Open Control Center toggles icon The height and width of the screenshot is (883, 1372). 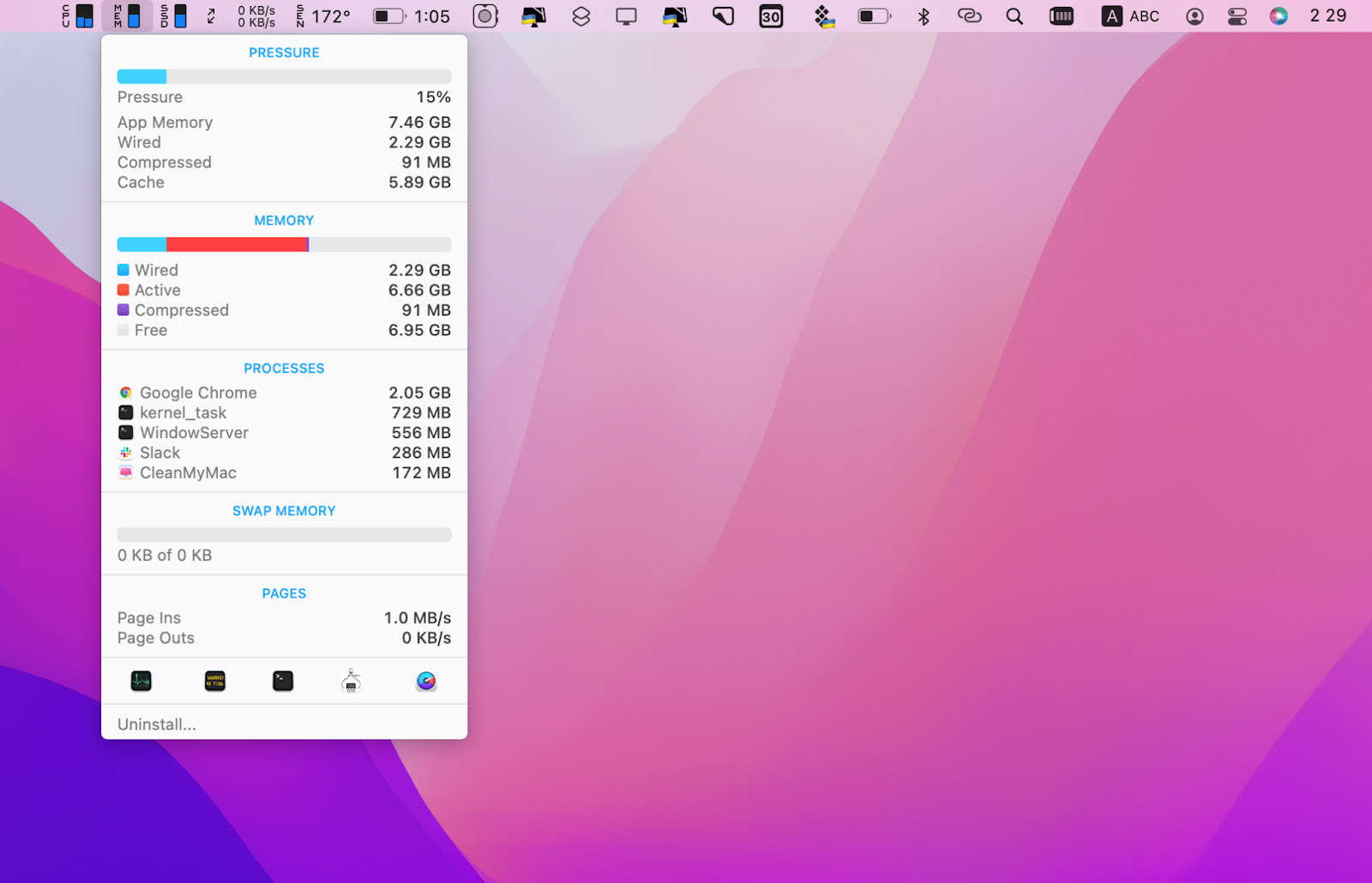tap(1237, 16)
